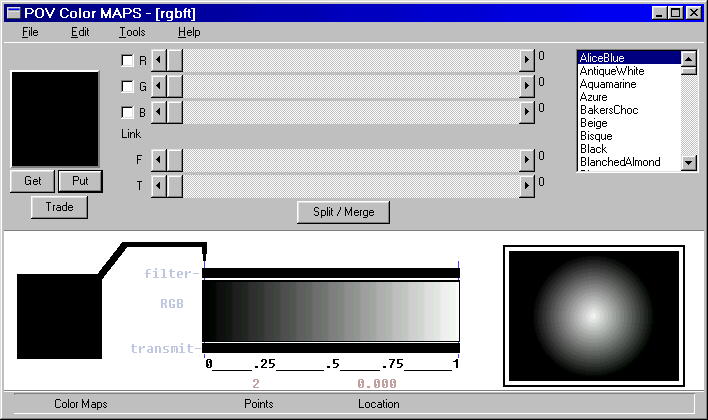The height and width of the screenshot is (420, 708).
Task: Click the RGB gradient bar
Action: 331,311
